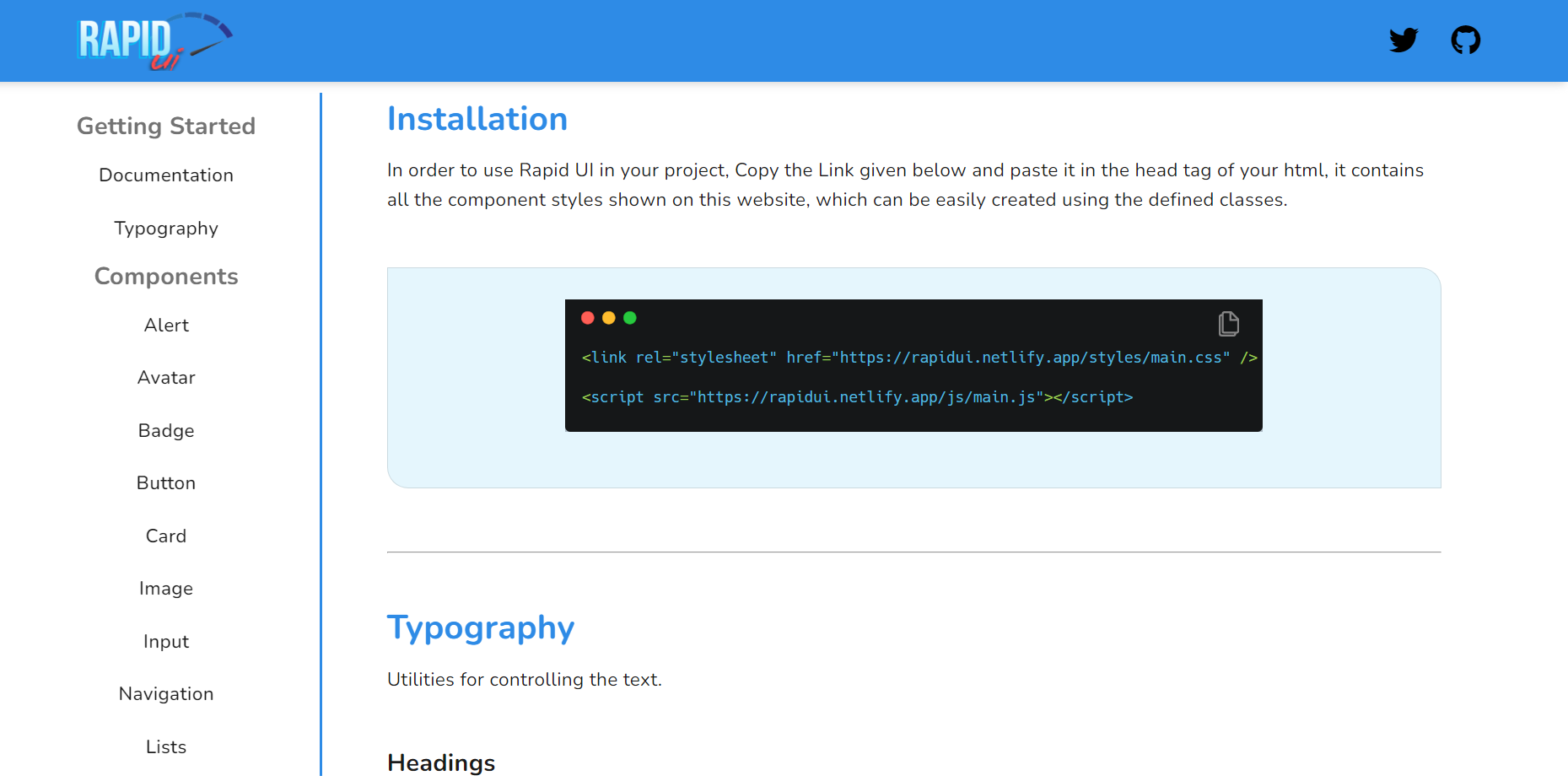Click the script src code line

(x=857, y=397)
